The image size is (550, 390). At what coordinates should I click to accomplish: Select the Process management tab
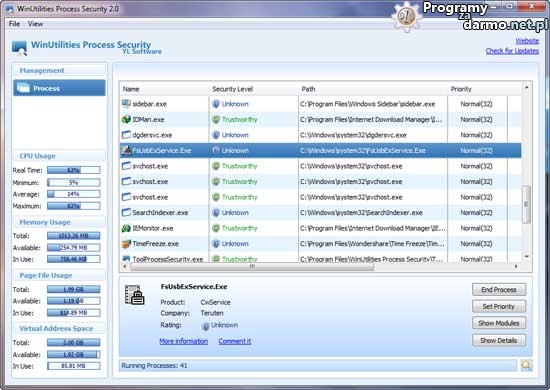[59, 88]
